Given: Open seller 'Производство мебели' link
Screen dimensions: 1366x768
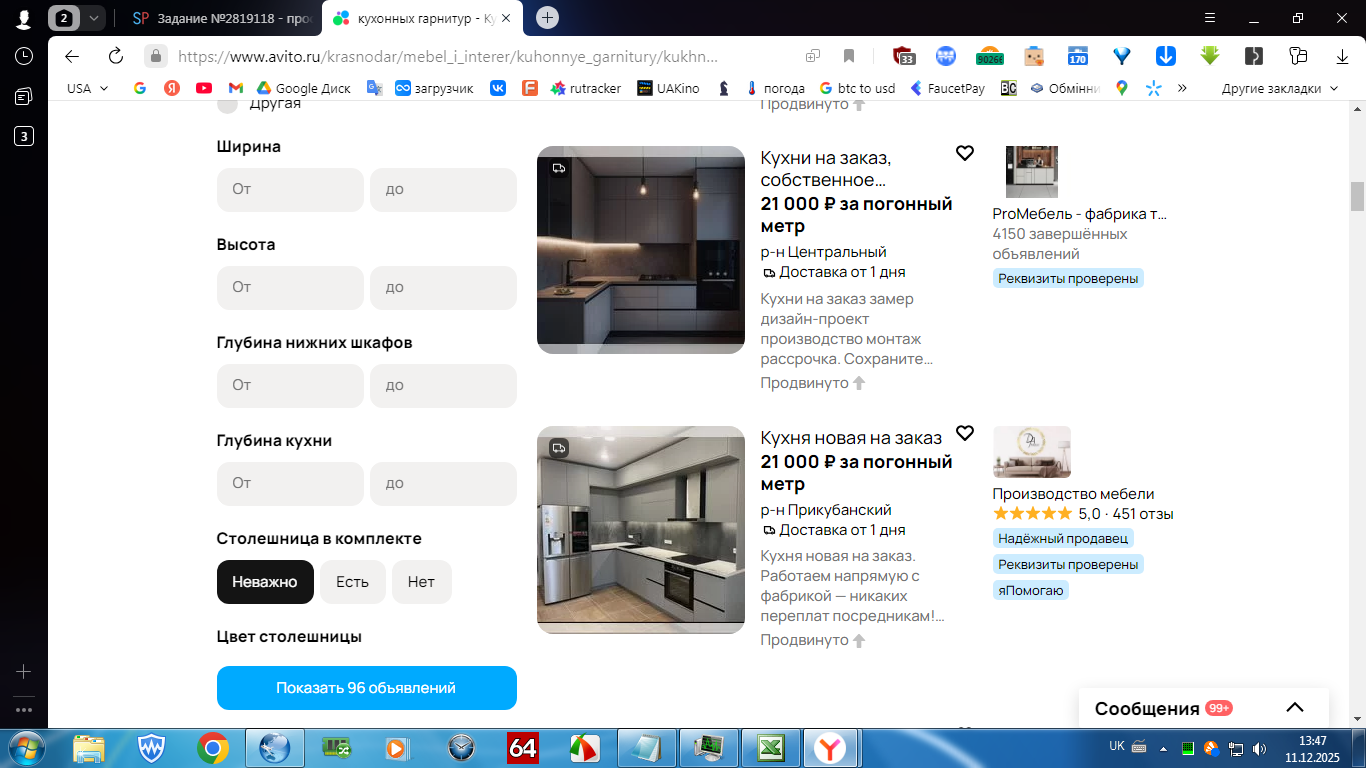Looking at the screenshot, I should pyautogui.click(x=1073, y=494).
